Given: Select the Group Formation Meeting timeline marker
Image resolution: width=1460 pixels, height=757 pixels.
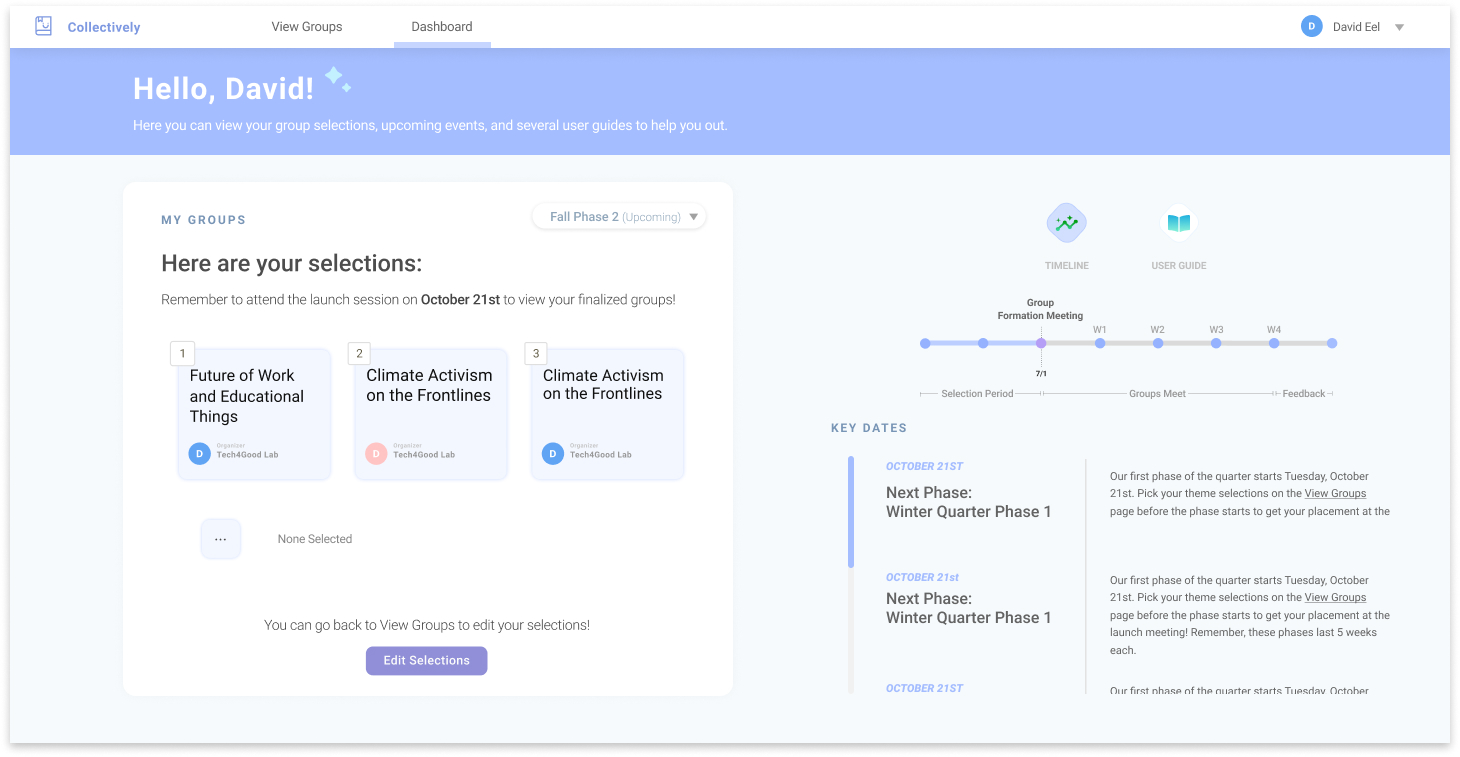Looking at the screenshot, I should (1041, 343).
